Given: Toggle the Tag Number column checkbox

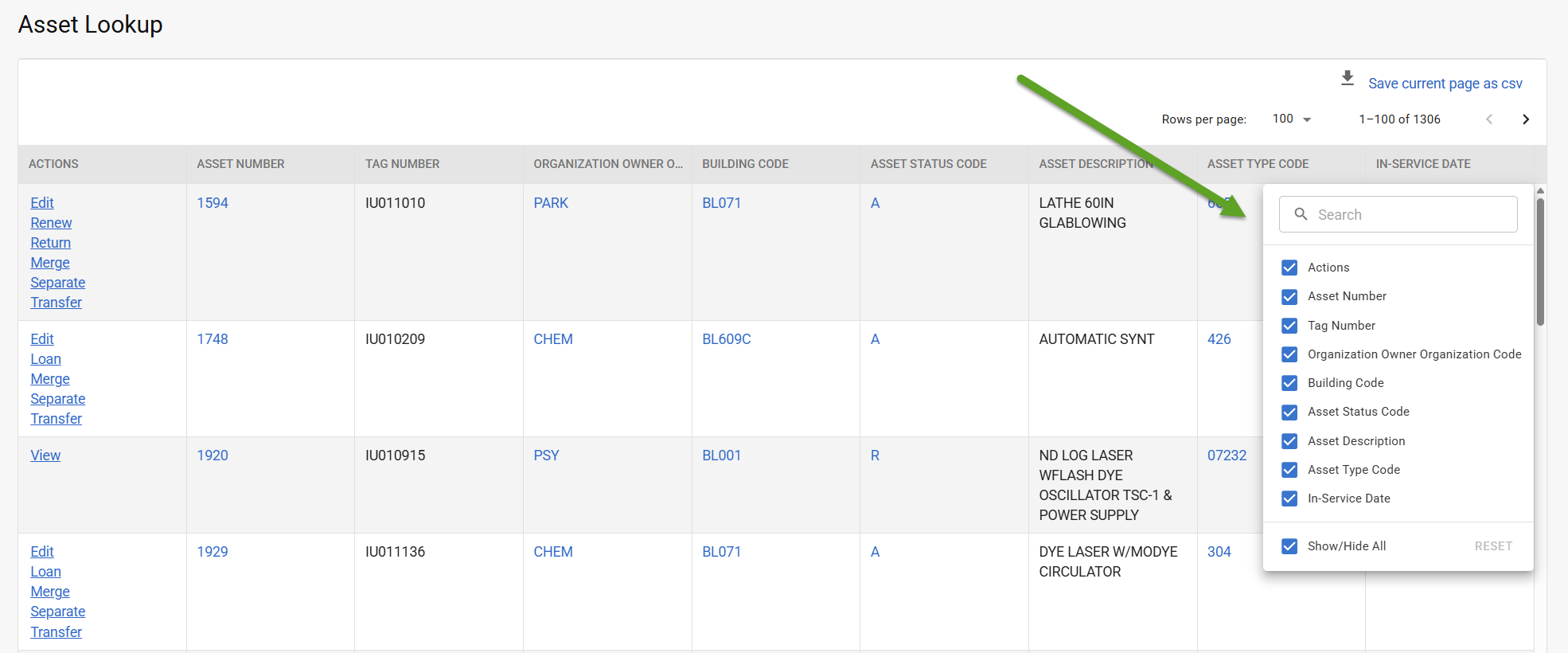Looking at the screenshot, I should click(x=1289, y=326).
